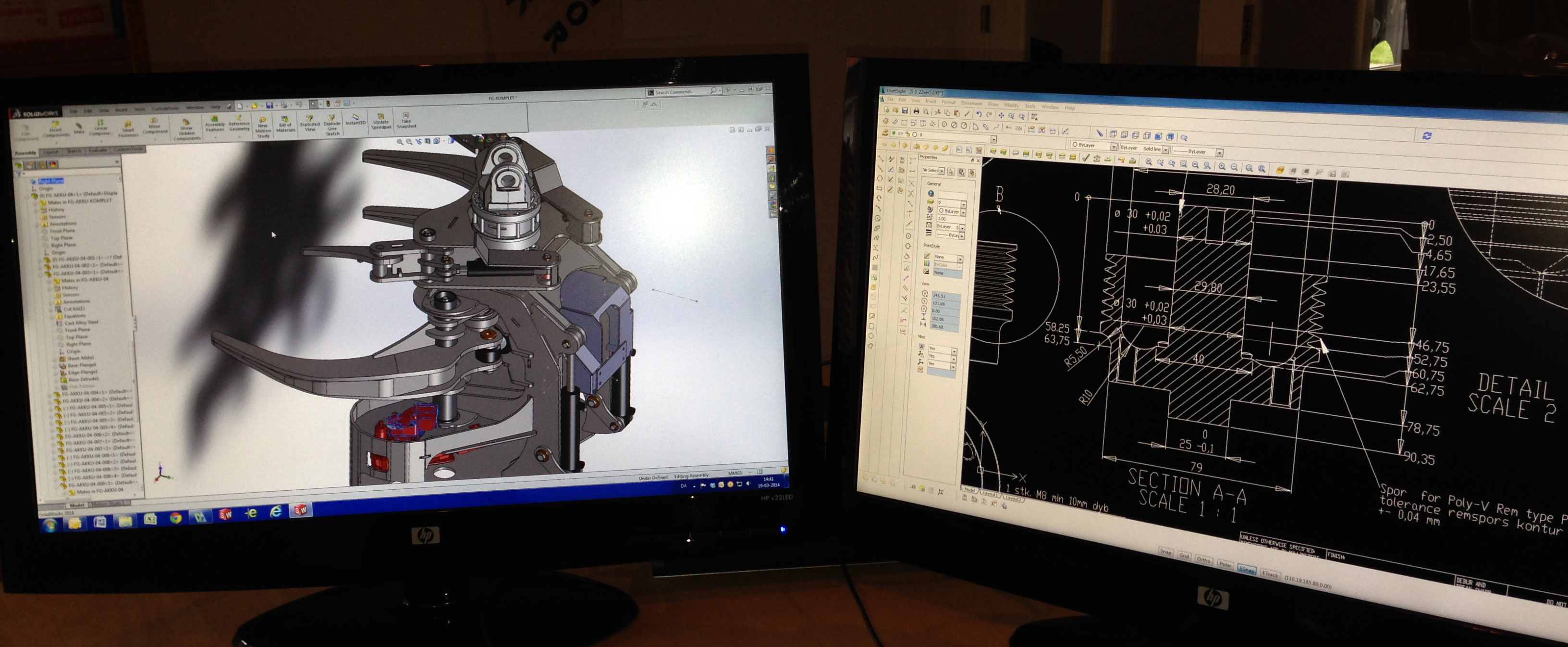Switch to the Evaluate tab
The image size is (1568, 647).
98,150
